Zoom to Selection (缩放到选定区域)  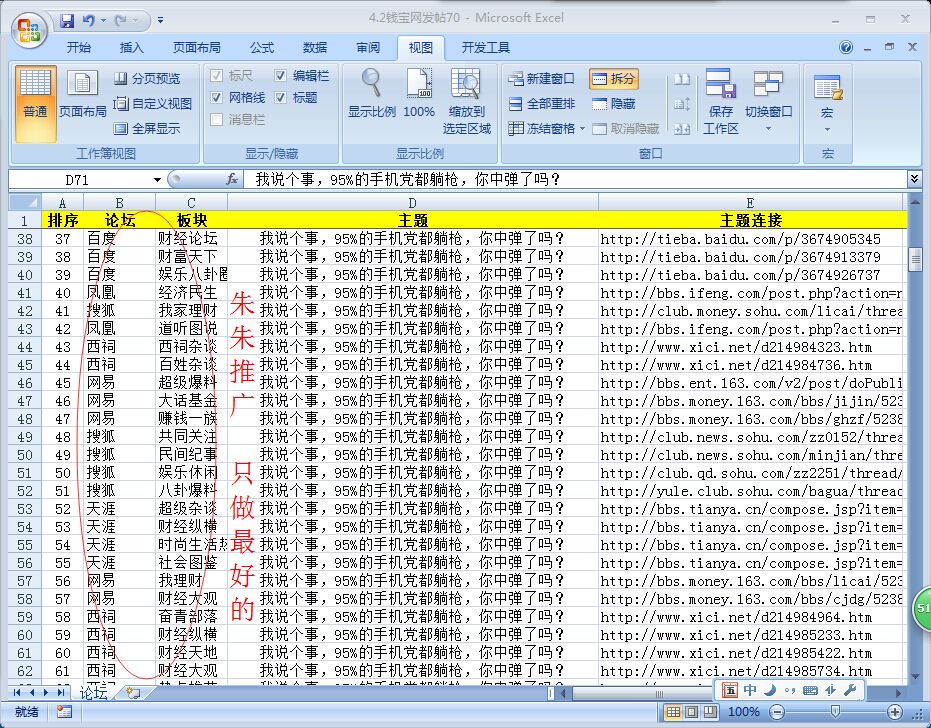467,102
